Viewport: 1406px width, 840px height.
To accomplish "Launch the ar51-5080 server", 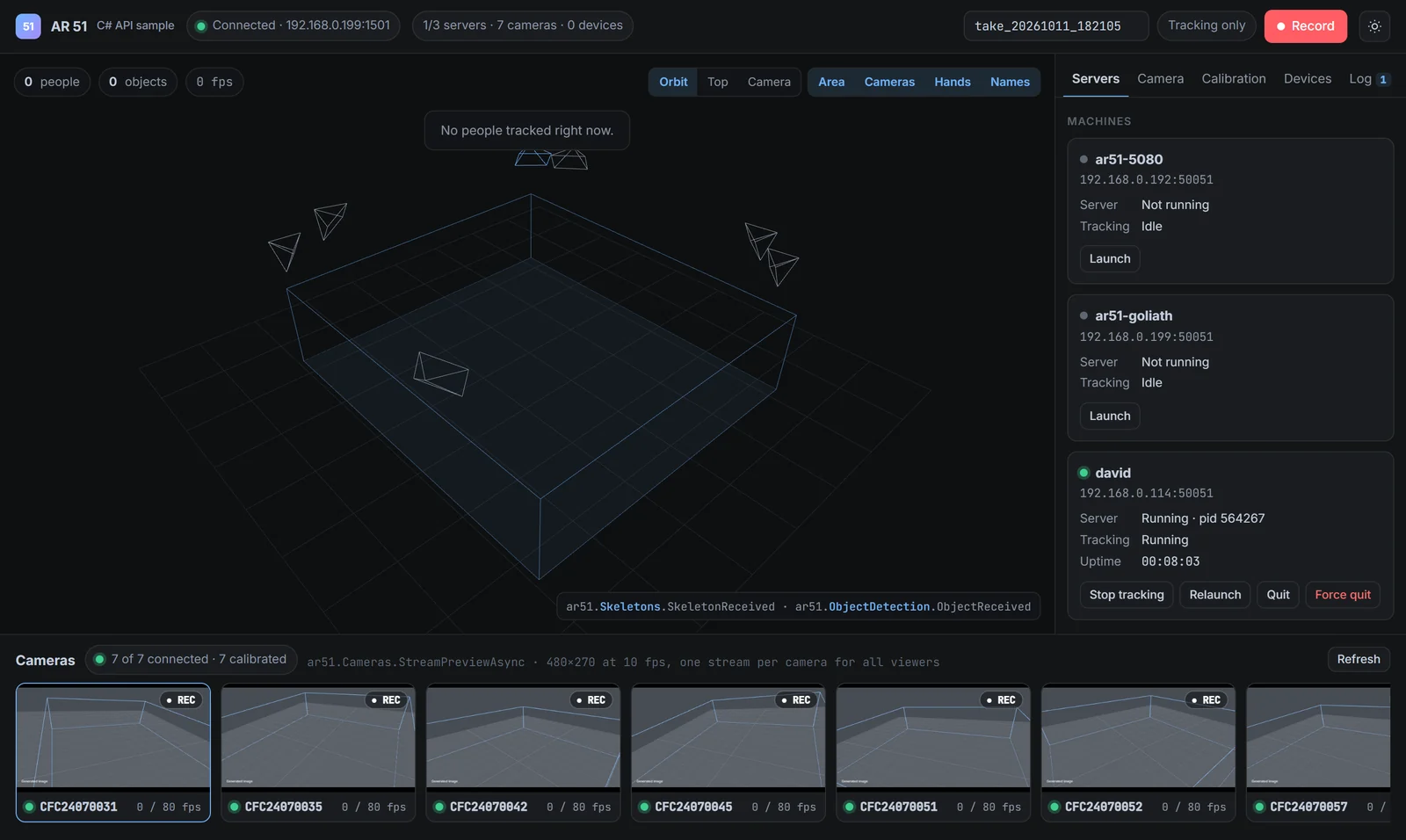I will tap(1110, 259).
